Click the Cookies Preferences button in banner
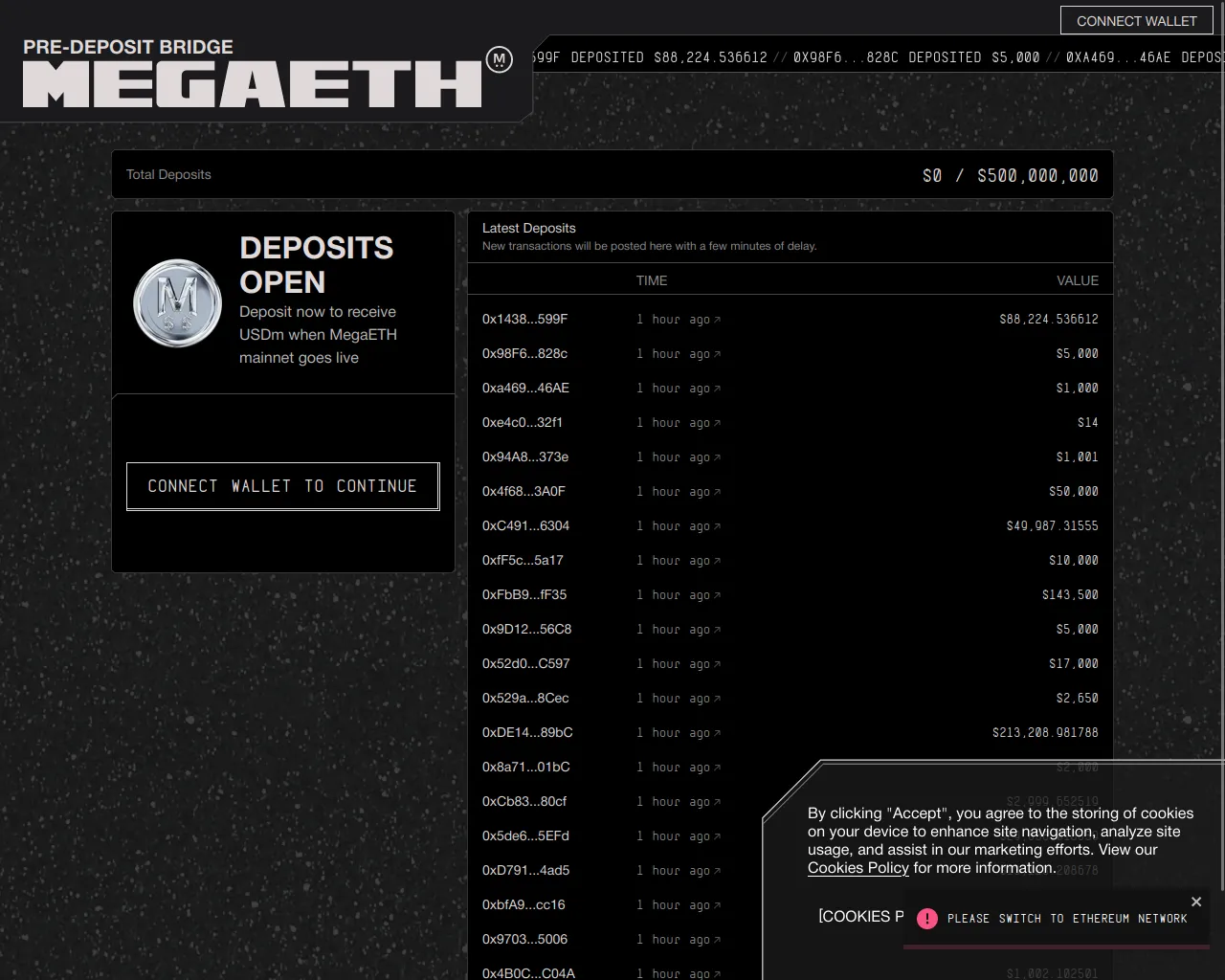This screenshot has width=1225, height=980. pyautogui.click(x=859, y=917)
